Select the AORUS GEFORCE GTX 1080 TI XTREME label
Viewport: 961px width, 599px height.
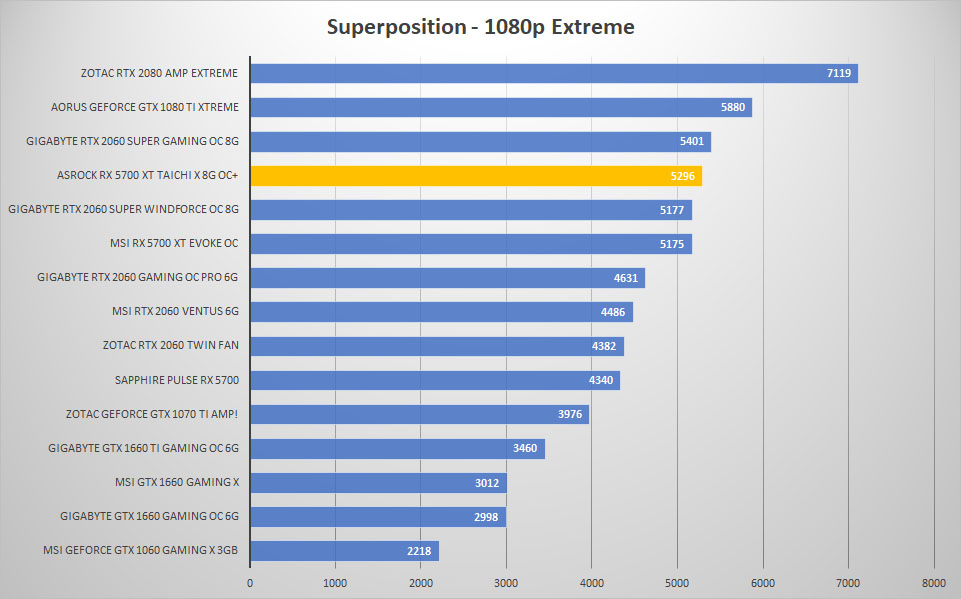tap(145, 107)
